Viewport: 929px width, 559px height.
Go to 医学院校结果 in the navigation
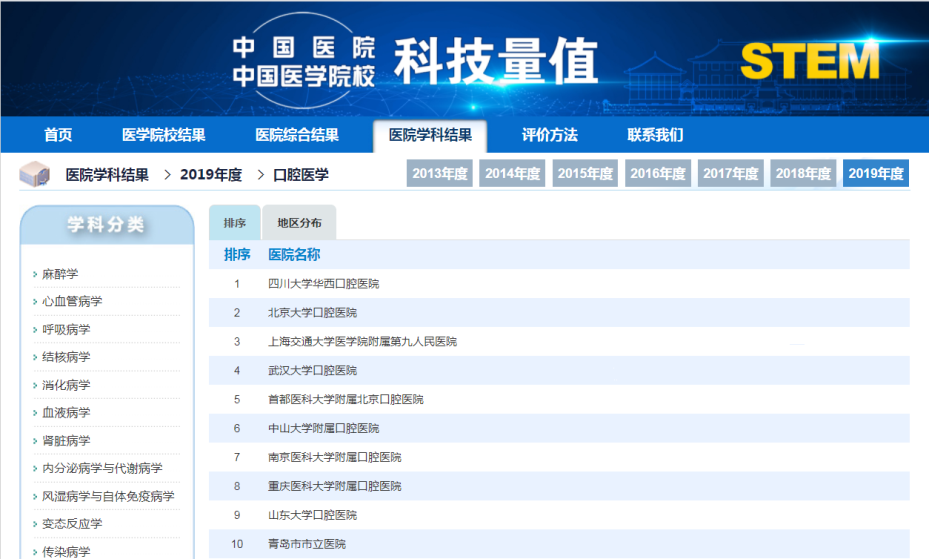tap(164, 135)
